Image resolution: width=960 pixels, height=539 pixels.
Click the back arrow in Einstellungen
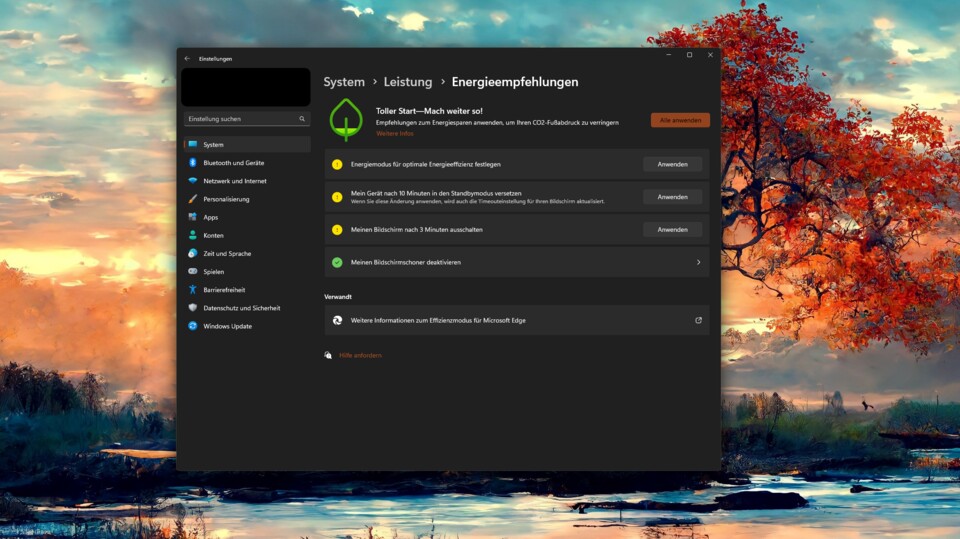click(187, 59)
